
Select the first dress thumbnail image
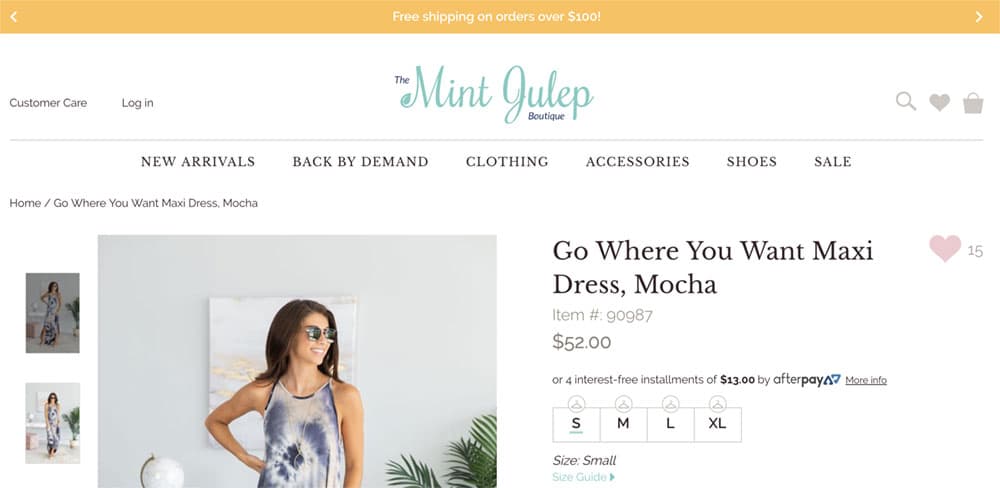[52, 313]
